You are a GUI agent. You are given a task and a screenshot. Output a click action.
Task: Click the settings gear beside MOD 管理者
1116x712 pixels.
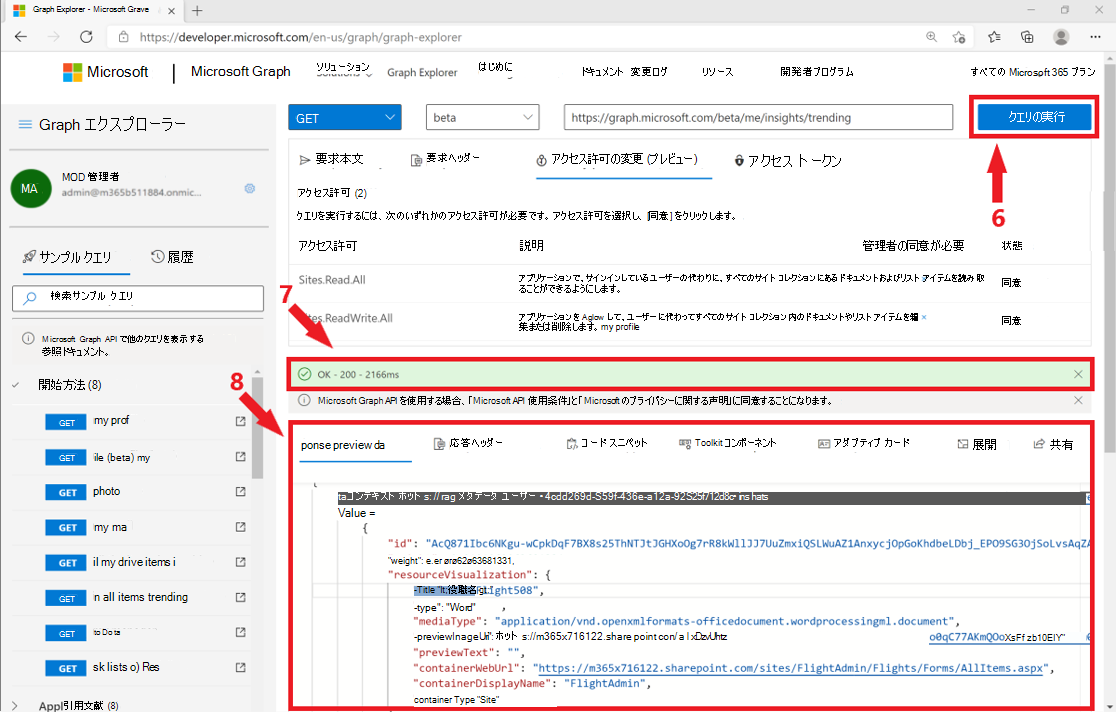click(x=249, y=188)
